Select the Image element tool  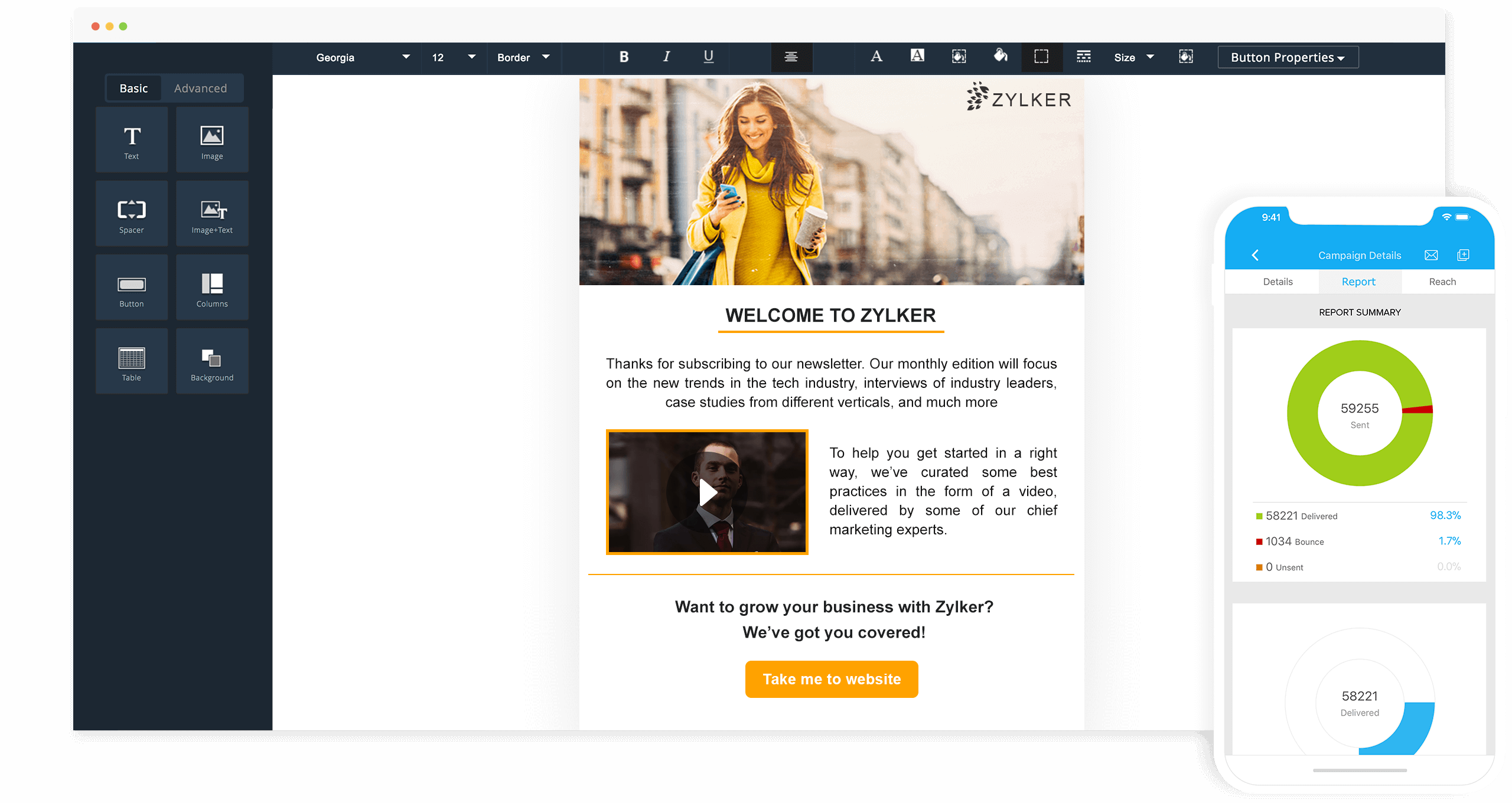[211, 140]
